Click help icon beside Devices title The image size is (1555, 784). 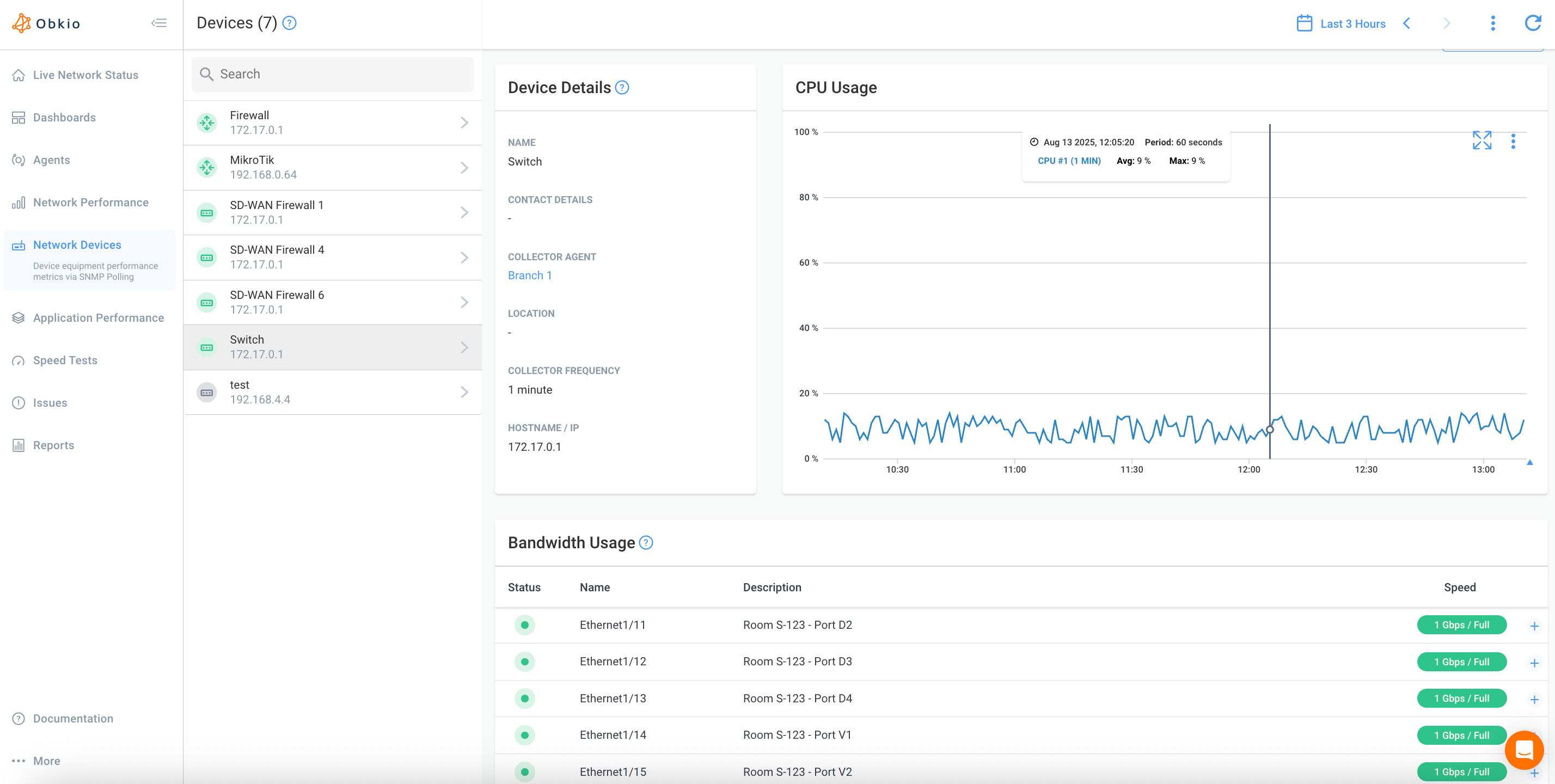(x=290, y=23)
